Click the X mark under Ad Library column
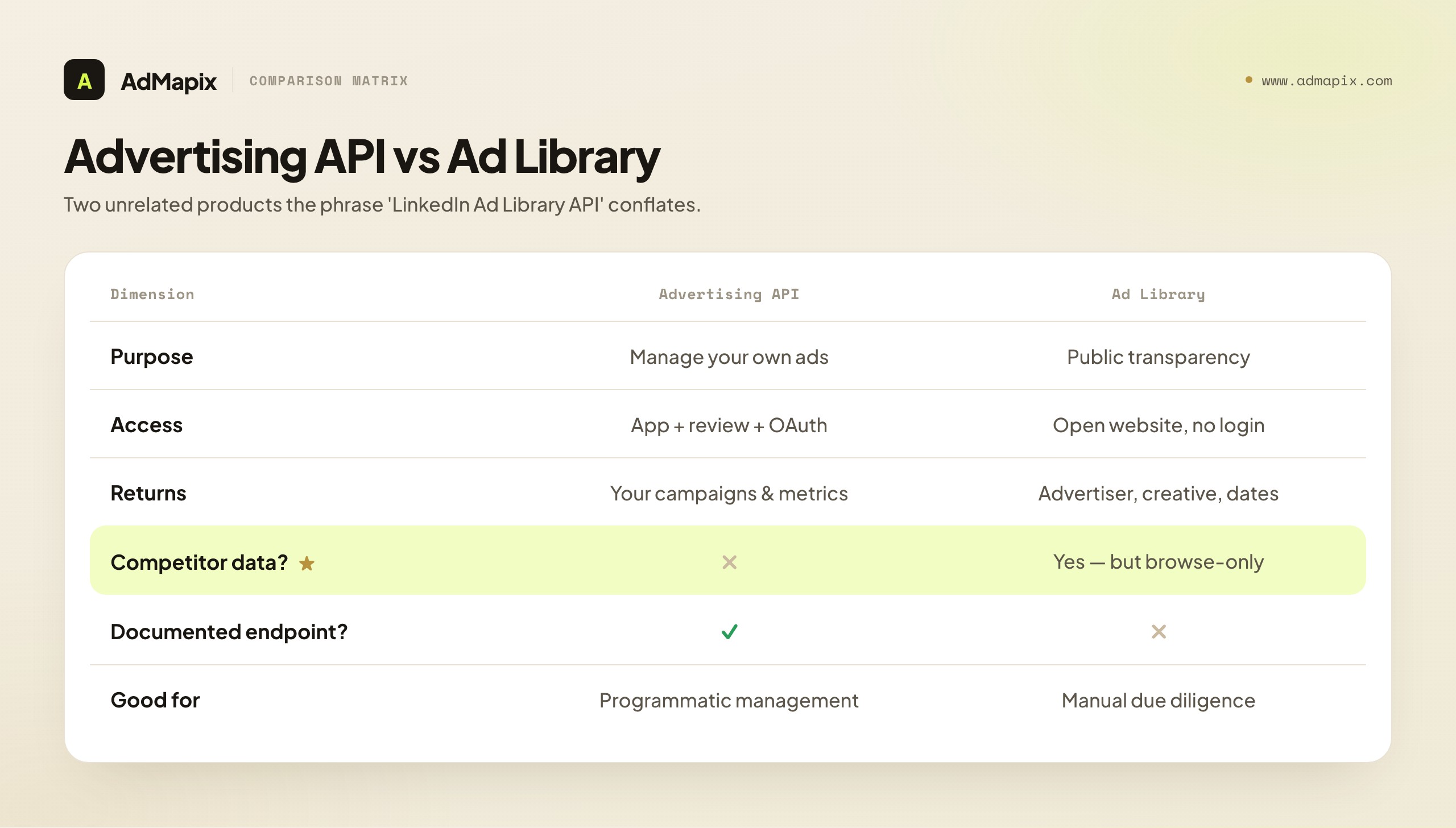The width and height of the screenshot is (1456, 828). click(x=1159, y=631)
